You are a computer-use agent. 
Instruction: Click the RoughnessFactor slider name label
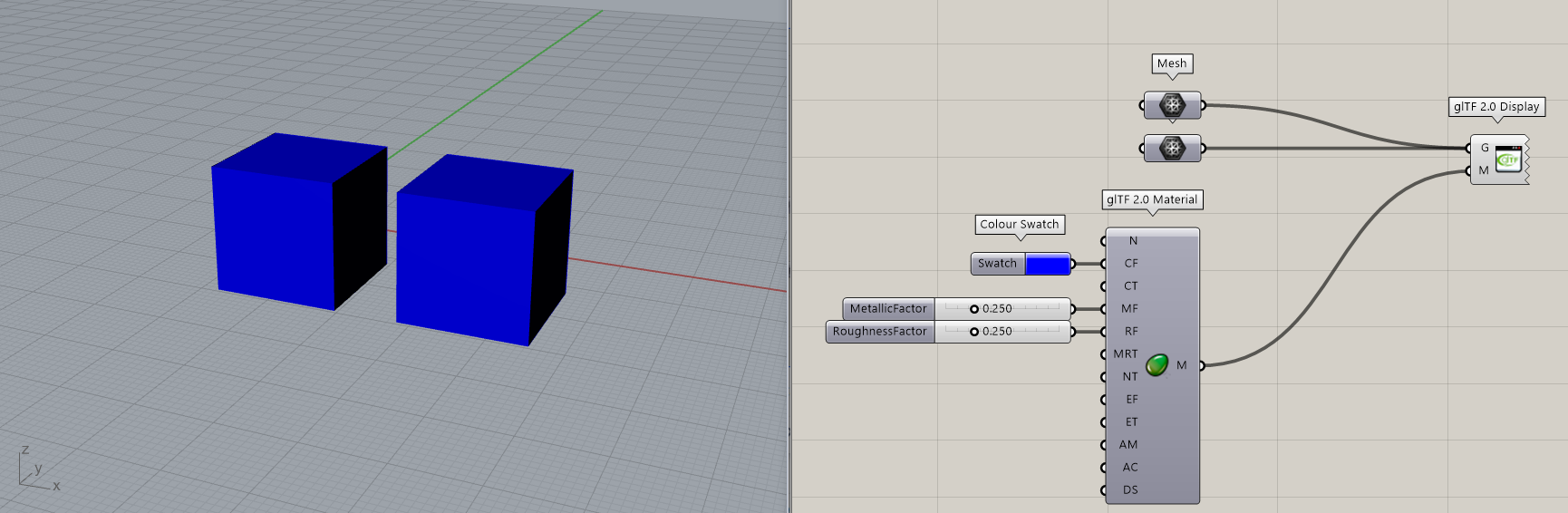click(879, 332)
